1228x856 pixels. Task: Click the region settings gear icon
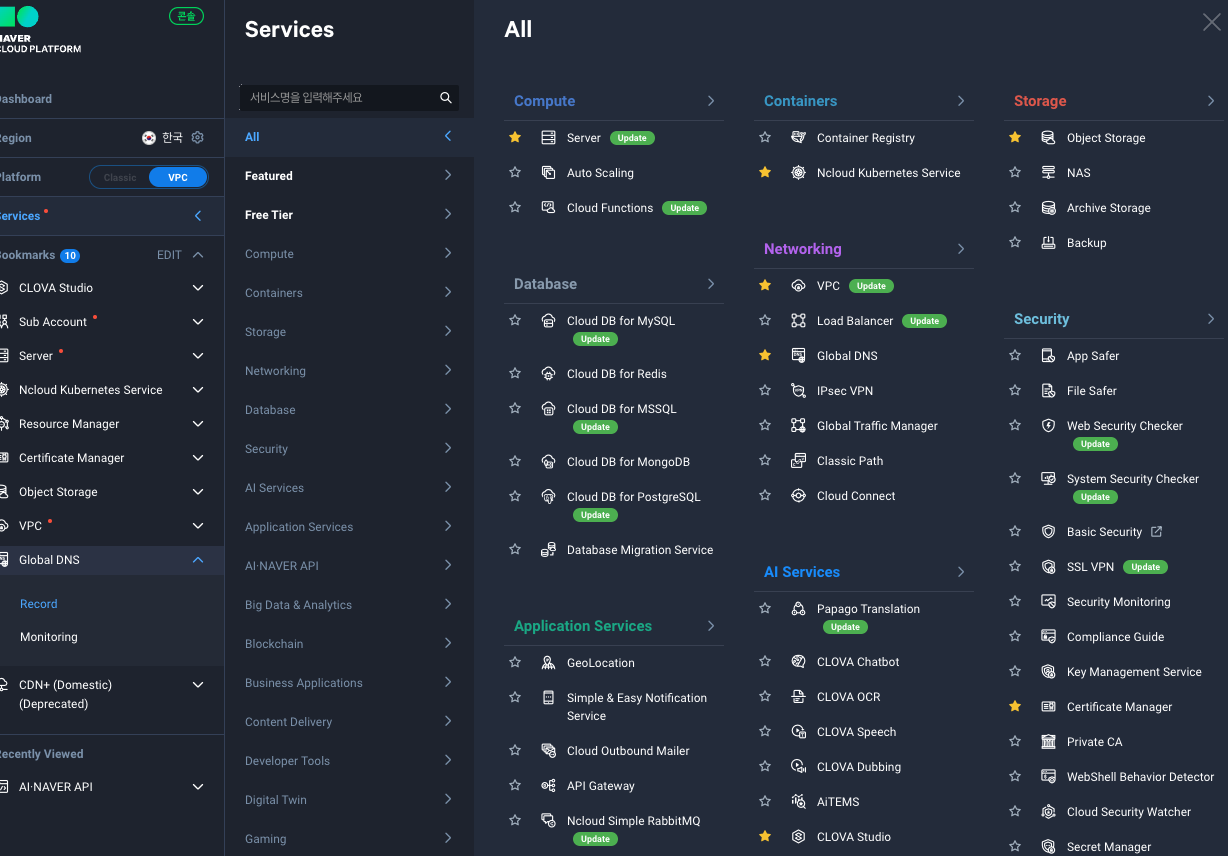pyautogui.click(x=197, y=138)
